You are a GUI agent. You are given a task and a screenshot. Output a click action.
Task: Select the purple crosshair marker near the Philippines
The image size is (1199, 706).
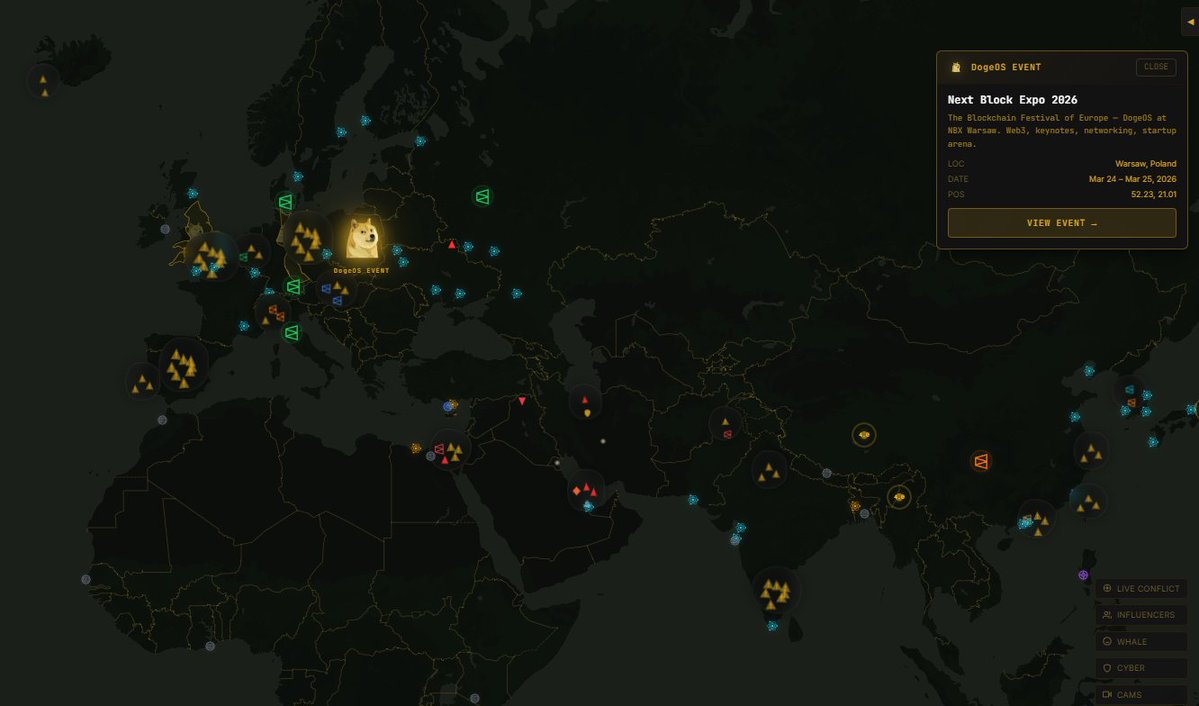pos(1083,574)
